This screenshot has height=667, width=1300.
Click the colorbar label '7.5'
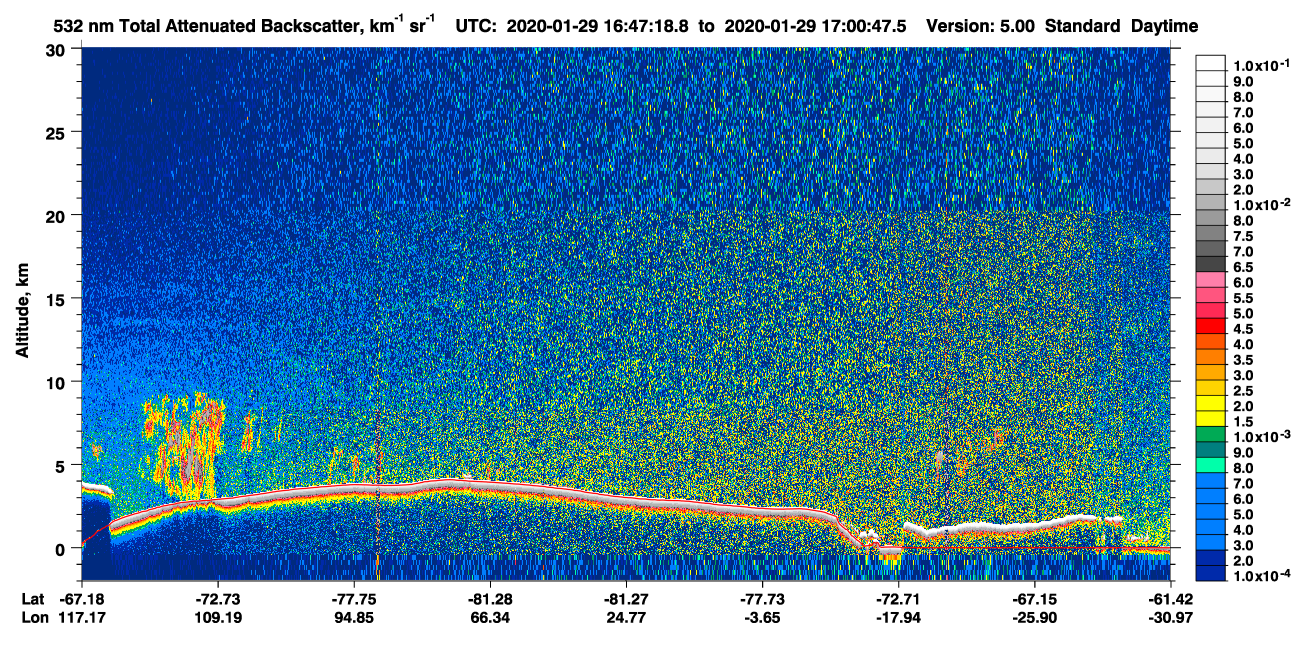click(x=1243, y=236)
